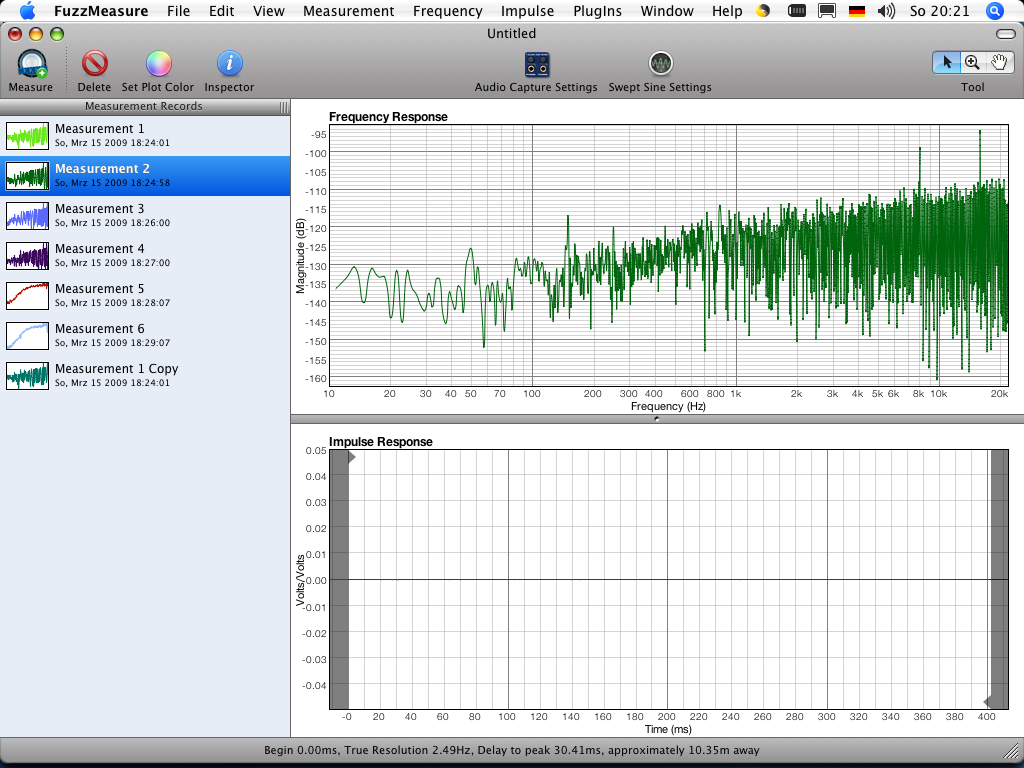The height and width of the screenshot is (768, 1024).
Task: Click the volume icon in menu bar
Action: click(x=886, y=11)
